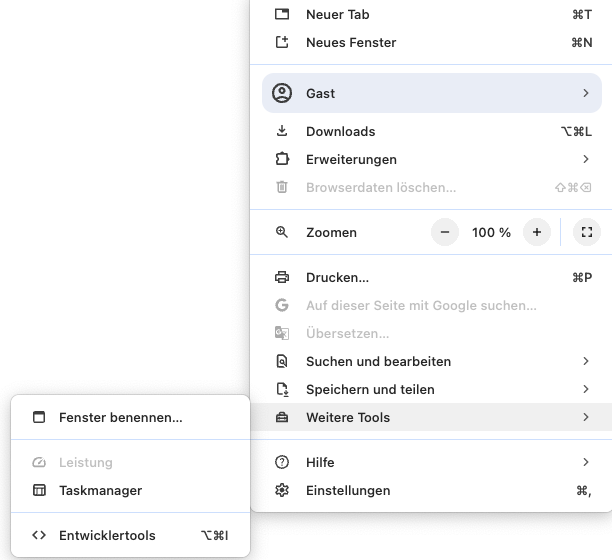Select Fenster benennen... menu entry
This screenshot has height=560, width=612.
(x=120, y=417)
